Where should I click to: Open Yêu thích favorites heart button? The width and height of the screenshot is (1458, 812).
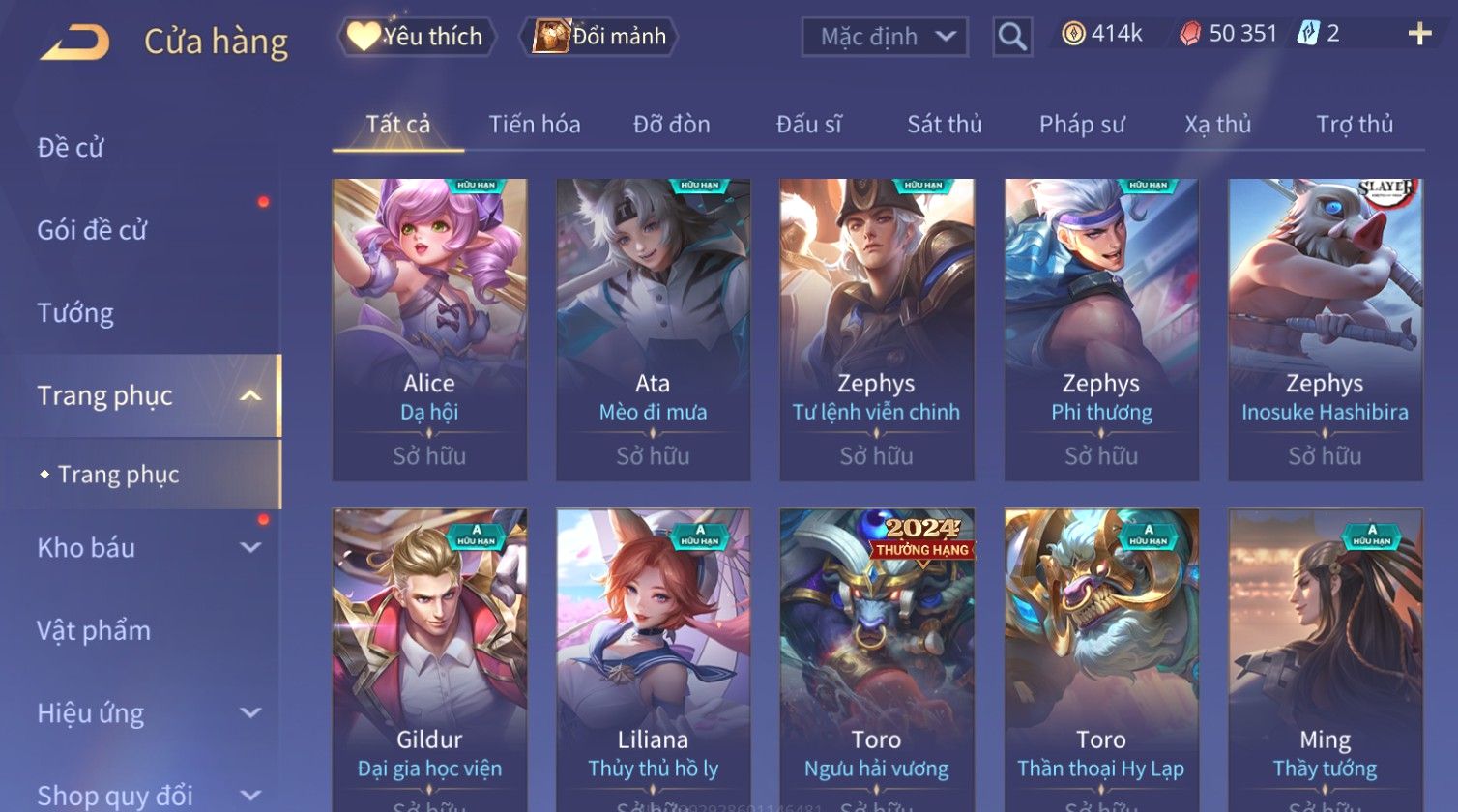click(x=416, y=37)
